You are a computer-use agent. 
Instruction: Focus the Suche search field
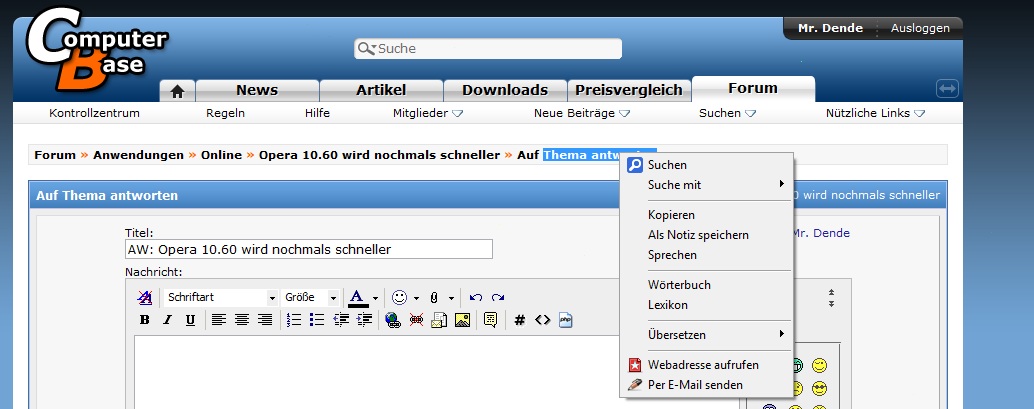[x=488, y=48]
